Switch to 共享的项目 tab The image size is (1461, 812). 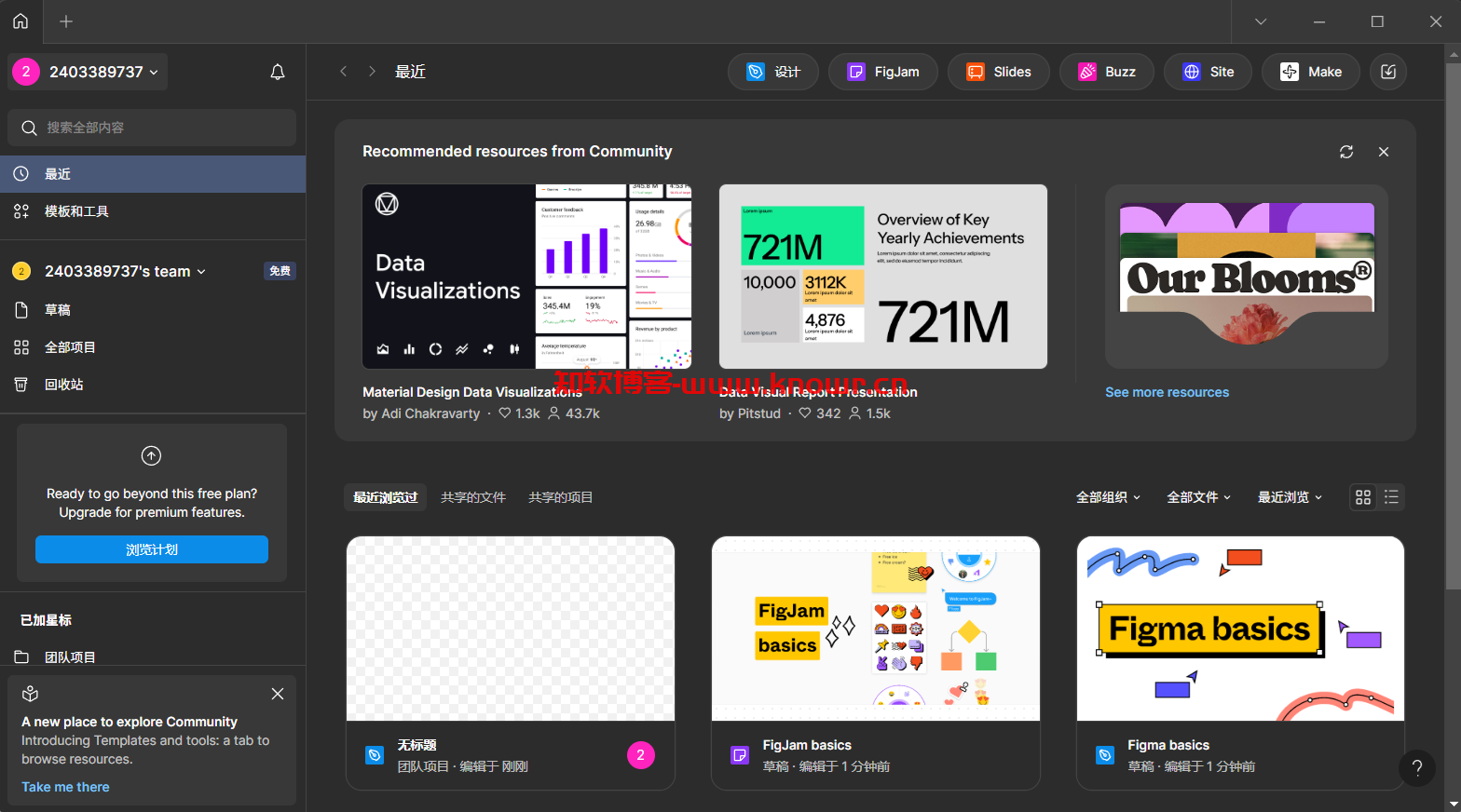(561, 497)
